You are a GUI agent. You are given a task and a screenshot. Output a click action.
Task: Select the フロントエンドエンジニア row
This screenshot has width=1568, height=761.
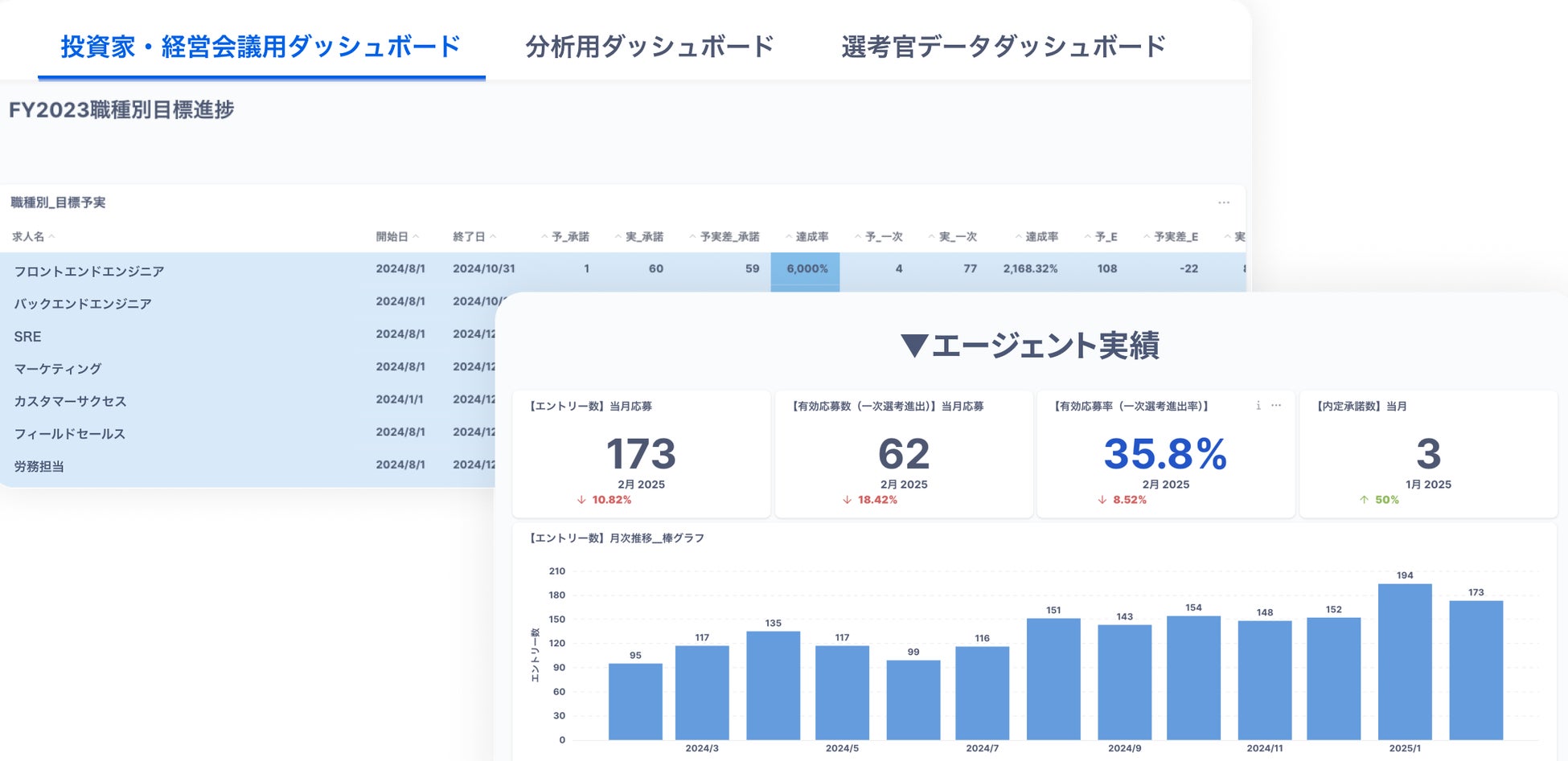click(89, 272)
